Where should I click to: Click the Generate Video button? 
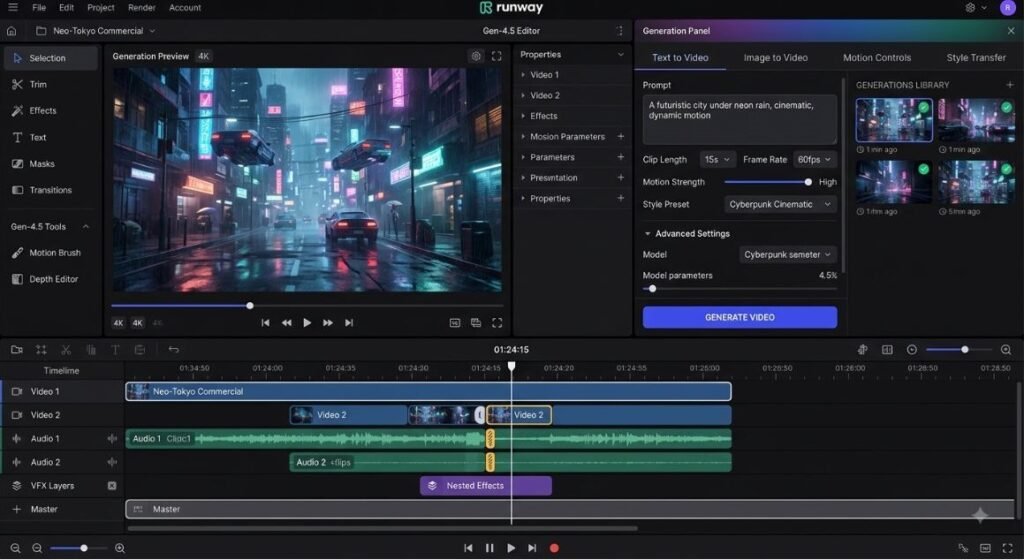pyautogui.click(x=740, y=317)
